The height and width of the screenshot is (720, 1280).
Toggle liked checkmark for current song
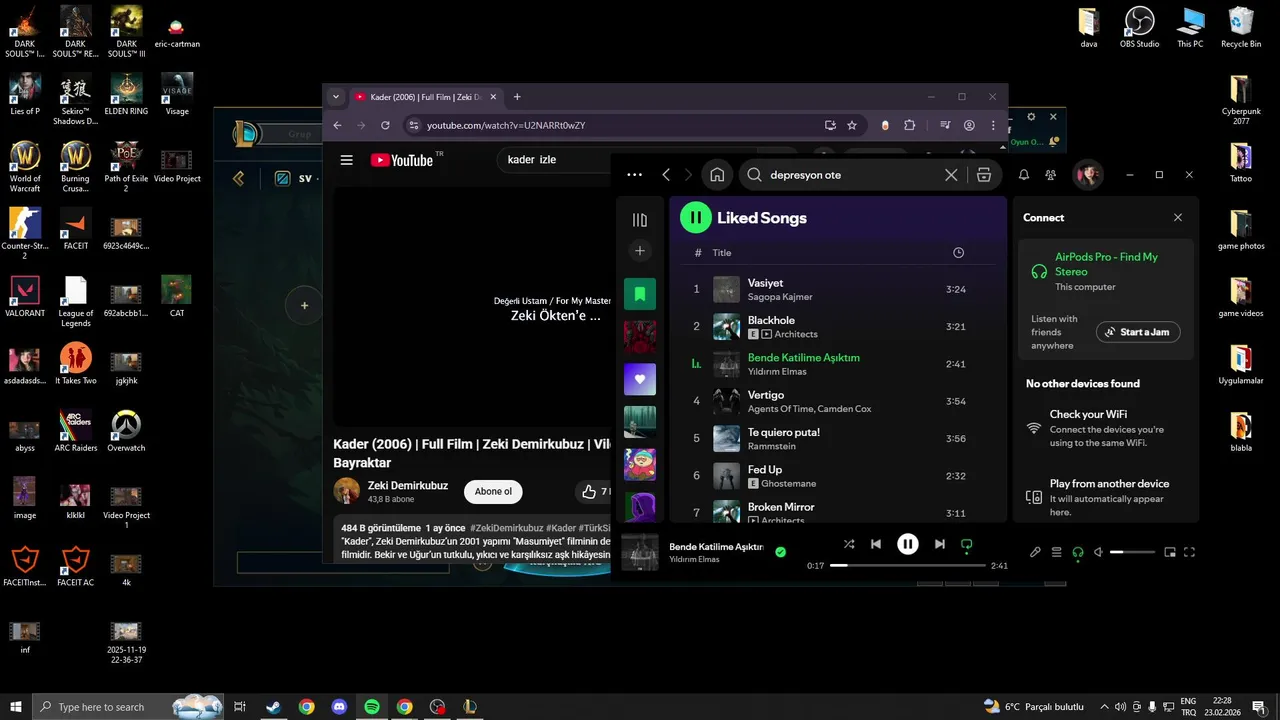(780, 551)
